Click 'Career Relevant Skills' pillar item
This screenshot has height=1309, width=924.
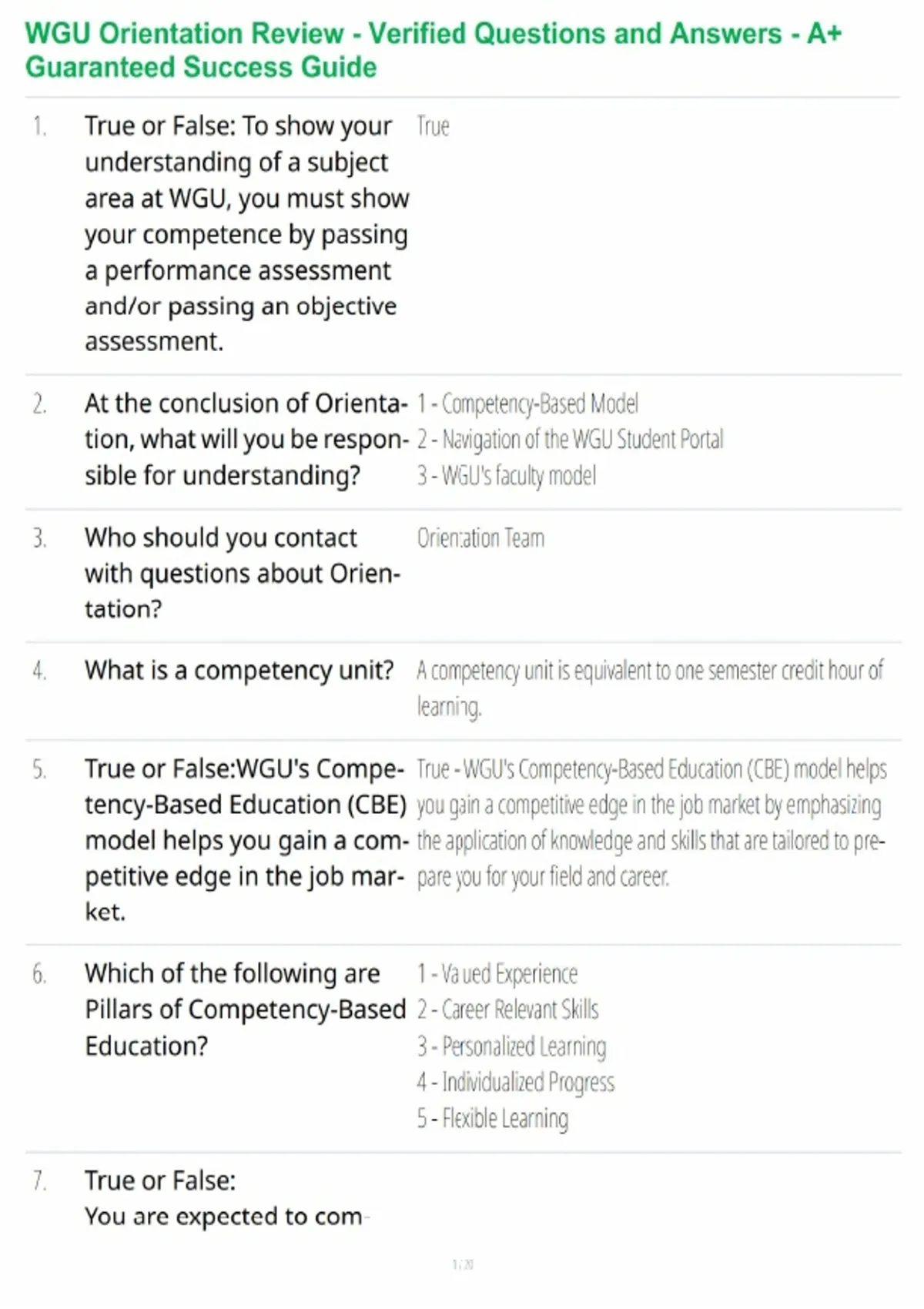pos(507,1009)
